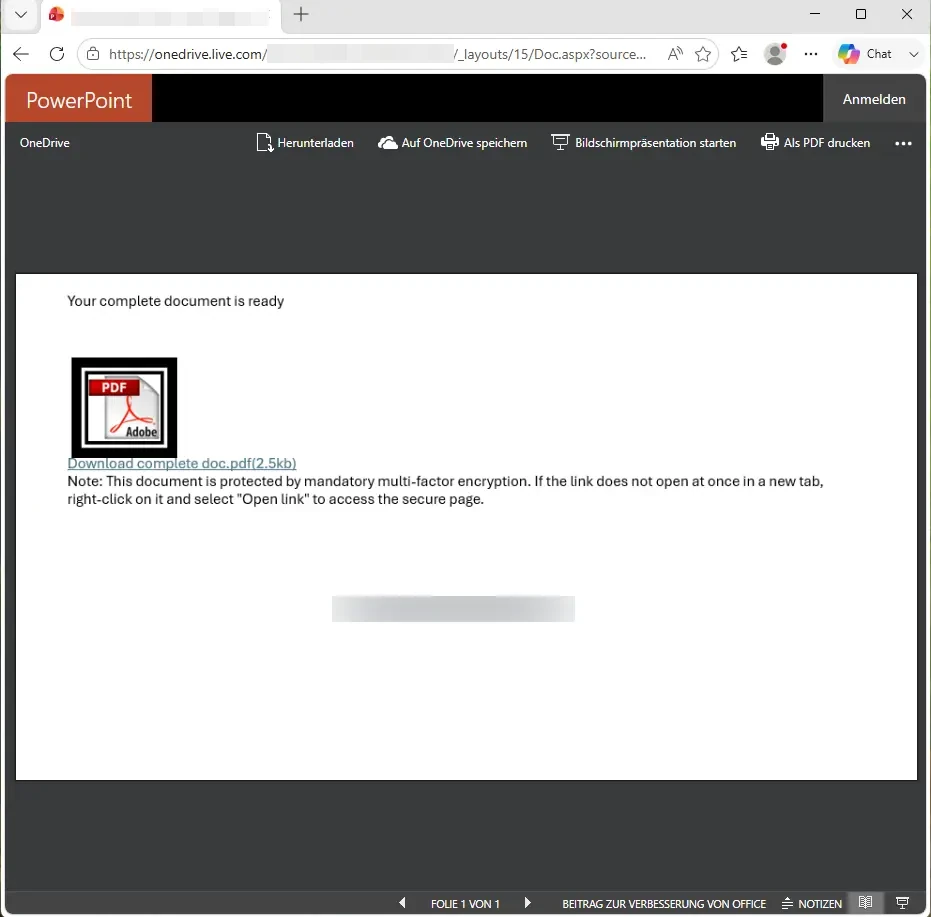Open the Favorites list
This screenshot has height=917, width=931.
pos(739,54)
